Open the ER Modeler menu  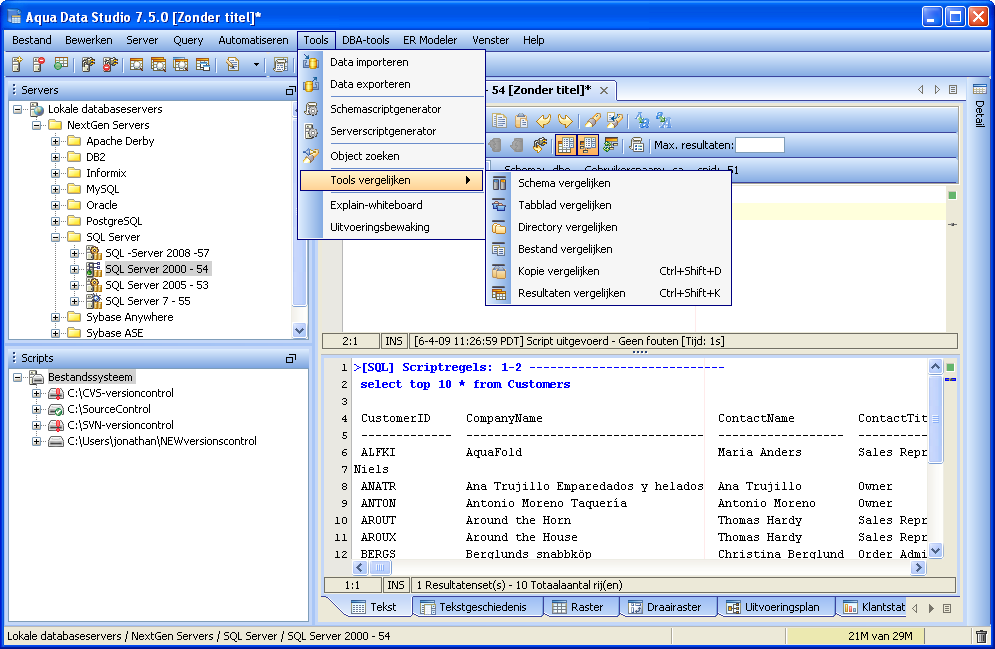(430, 40)
